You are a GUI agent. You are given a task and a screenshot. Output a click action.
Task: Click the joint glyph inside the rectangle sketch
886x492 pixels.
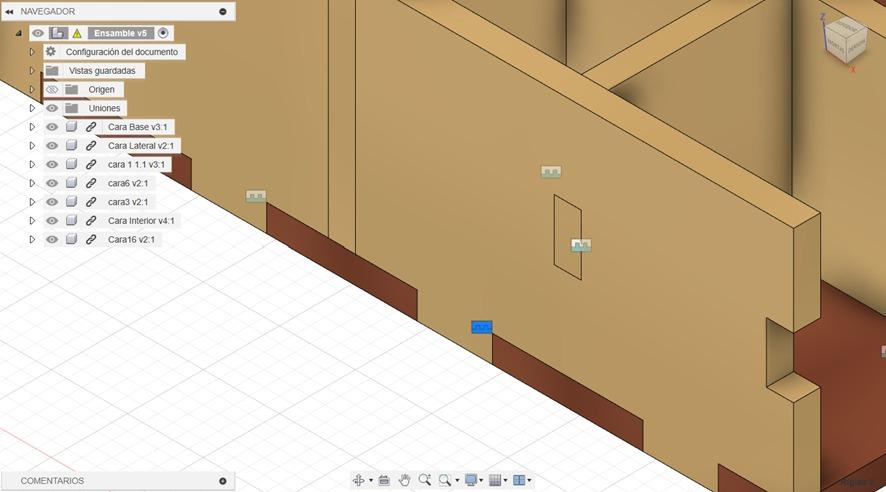581,245
